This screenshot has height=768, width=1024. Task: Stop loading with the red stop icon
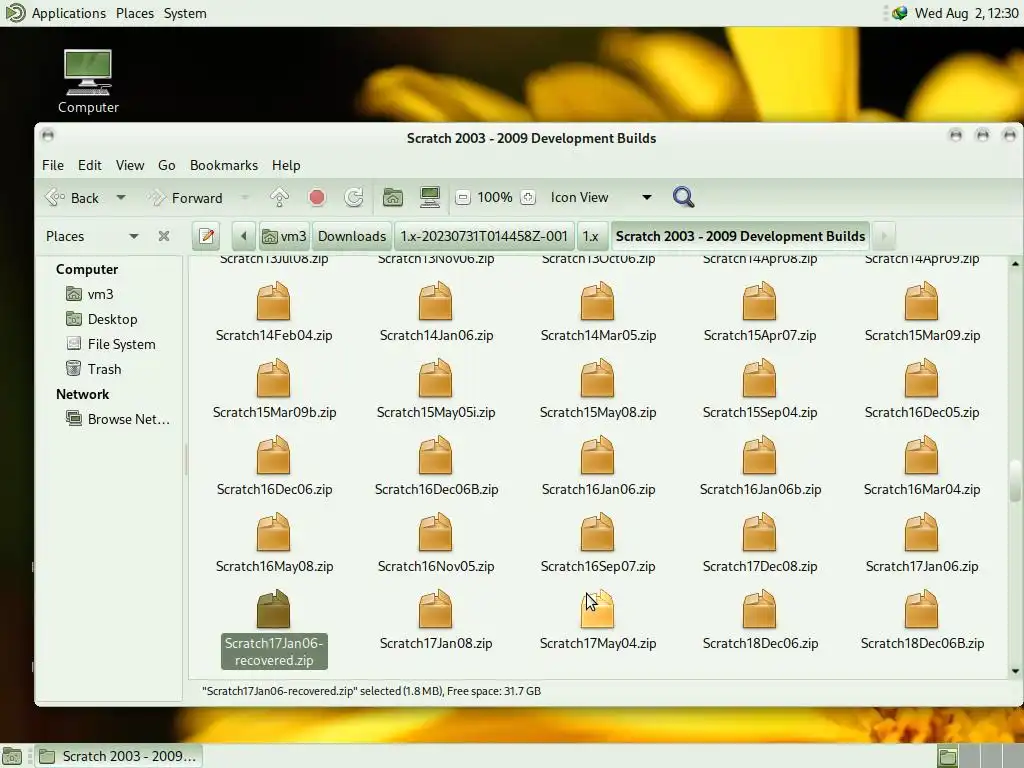tap(317, 197)
